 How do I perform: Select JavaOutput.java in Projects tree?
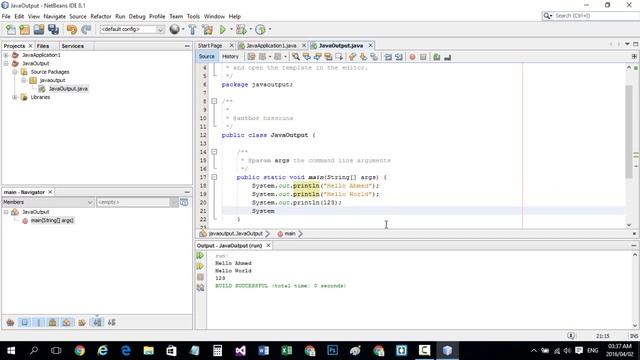coord(68,89)
